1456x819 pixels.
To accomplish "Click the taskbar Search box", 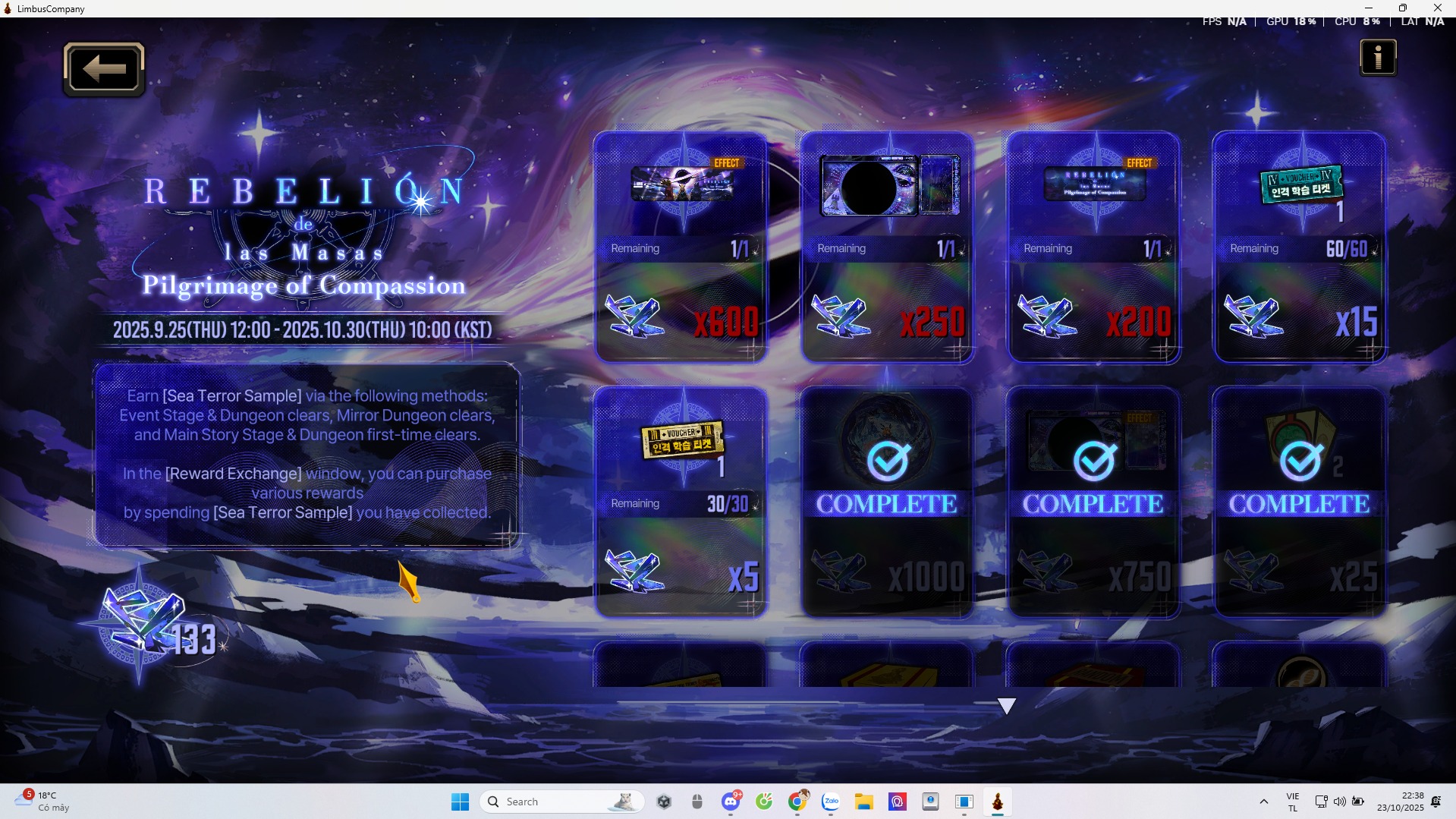I will pyautogui.click(x=562, y=802).
